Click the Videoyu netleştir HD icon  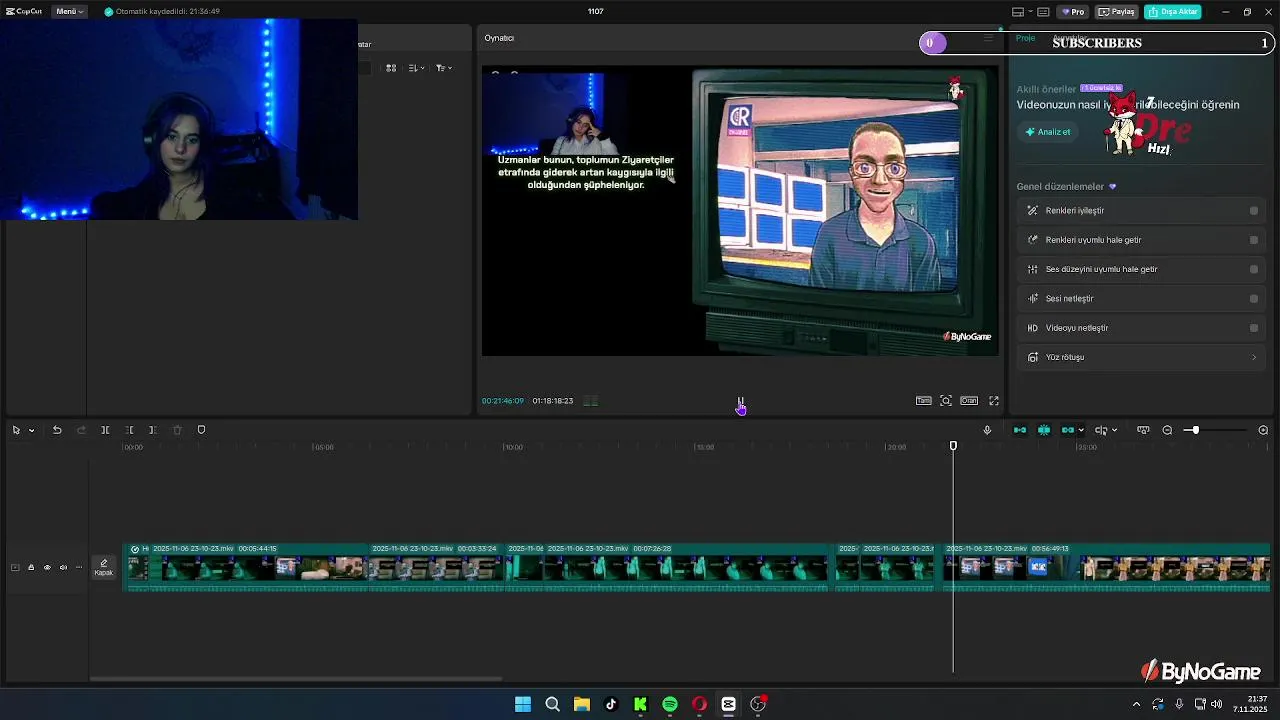tap(1033, 328)
